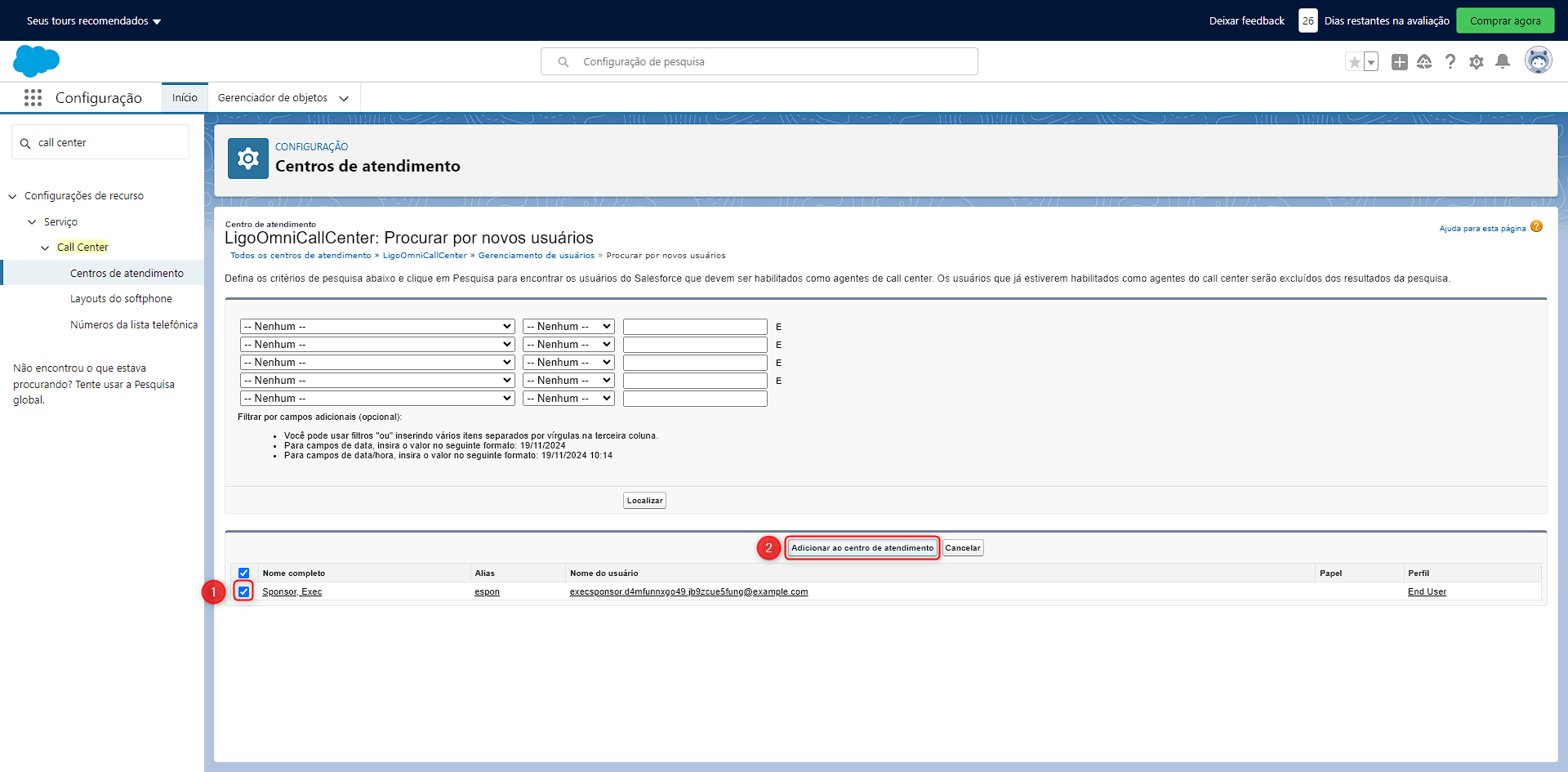The width and height of the screenshot is (1568, 772).
Task: Open Layouts do softphone in sidebar
Action: point(121,299)
